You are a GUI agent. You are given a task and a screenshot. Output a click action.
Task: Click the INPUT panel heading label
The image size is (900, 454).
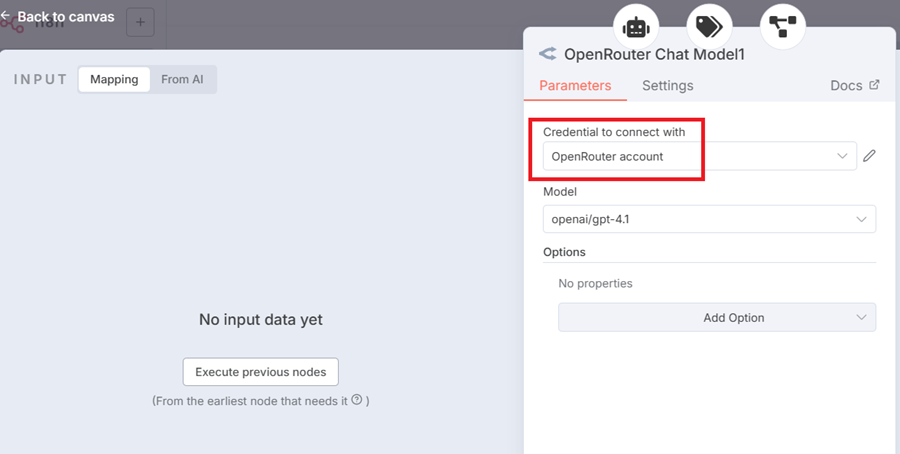click(x=41, y=79)
